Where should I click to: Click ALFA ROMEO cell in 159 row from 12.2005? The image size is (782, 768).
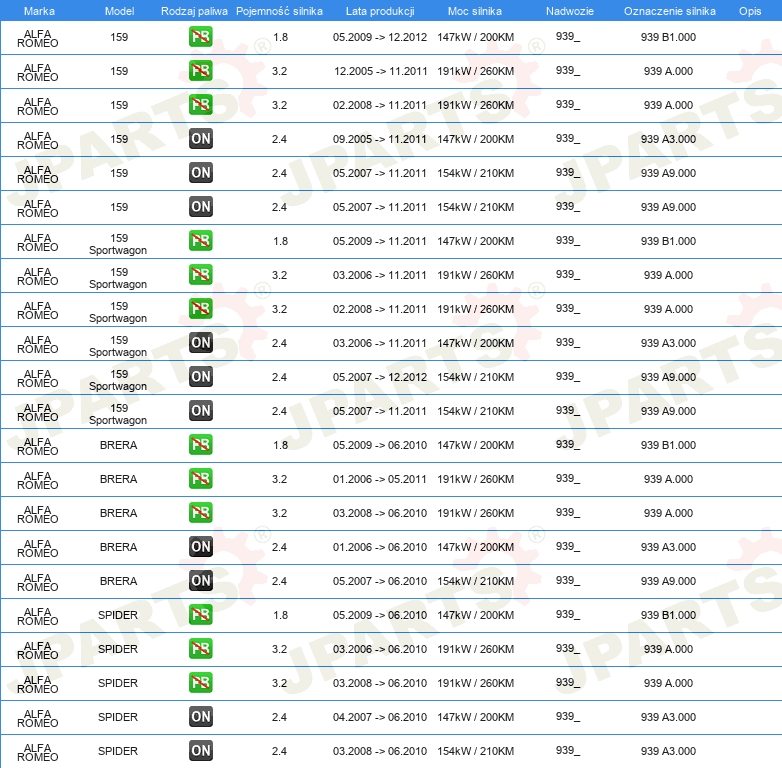point(38,73)
